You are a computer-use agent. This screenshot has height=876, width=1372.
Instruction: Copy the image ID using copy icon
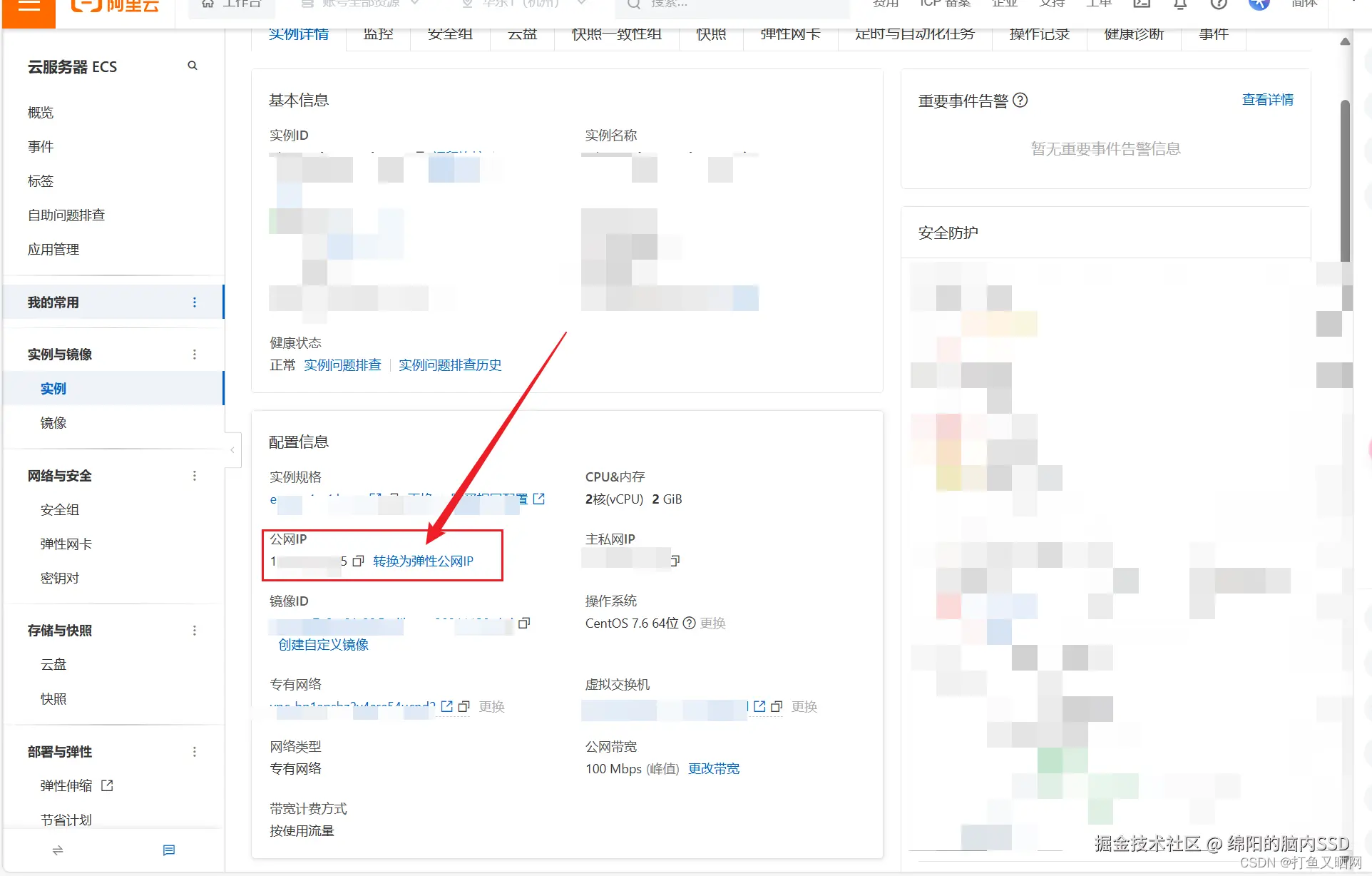(x=524, y=623)
